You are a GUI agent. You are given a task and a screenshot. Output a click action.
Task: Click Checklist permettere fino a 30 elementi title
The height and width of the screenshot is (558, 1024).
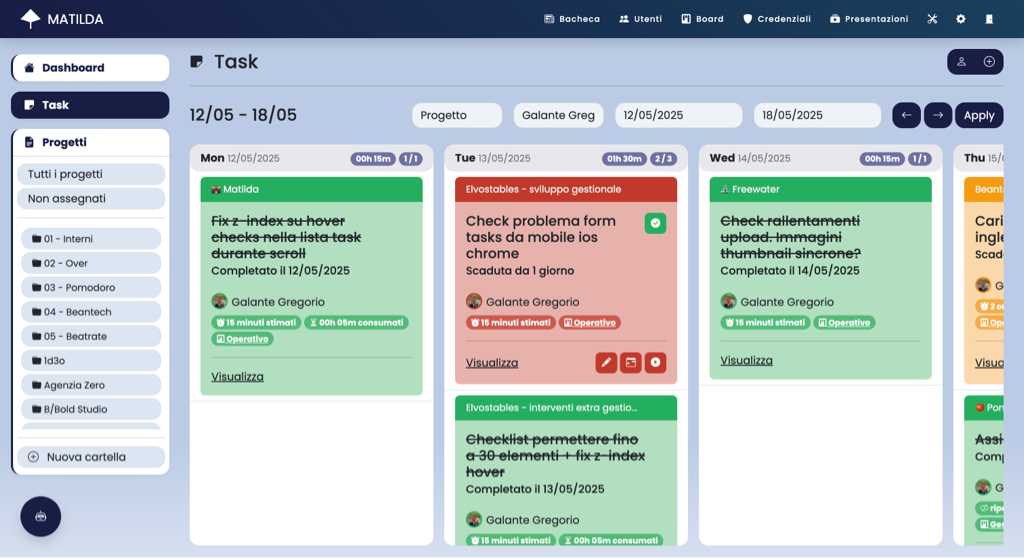[555, 455]
